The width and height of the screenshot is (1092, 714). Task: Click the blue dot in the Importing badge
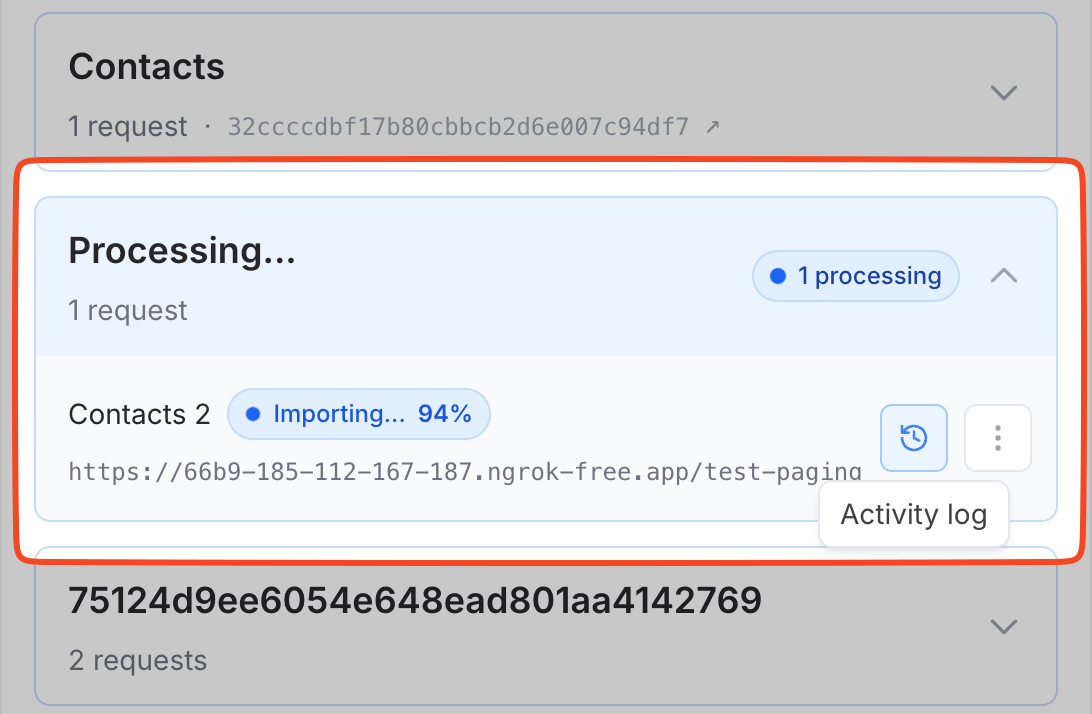pyautogui.click(x=253, y=414)
